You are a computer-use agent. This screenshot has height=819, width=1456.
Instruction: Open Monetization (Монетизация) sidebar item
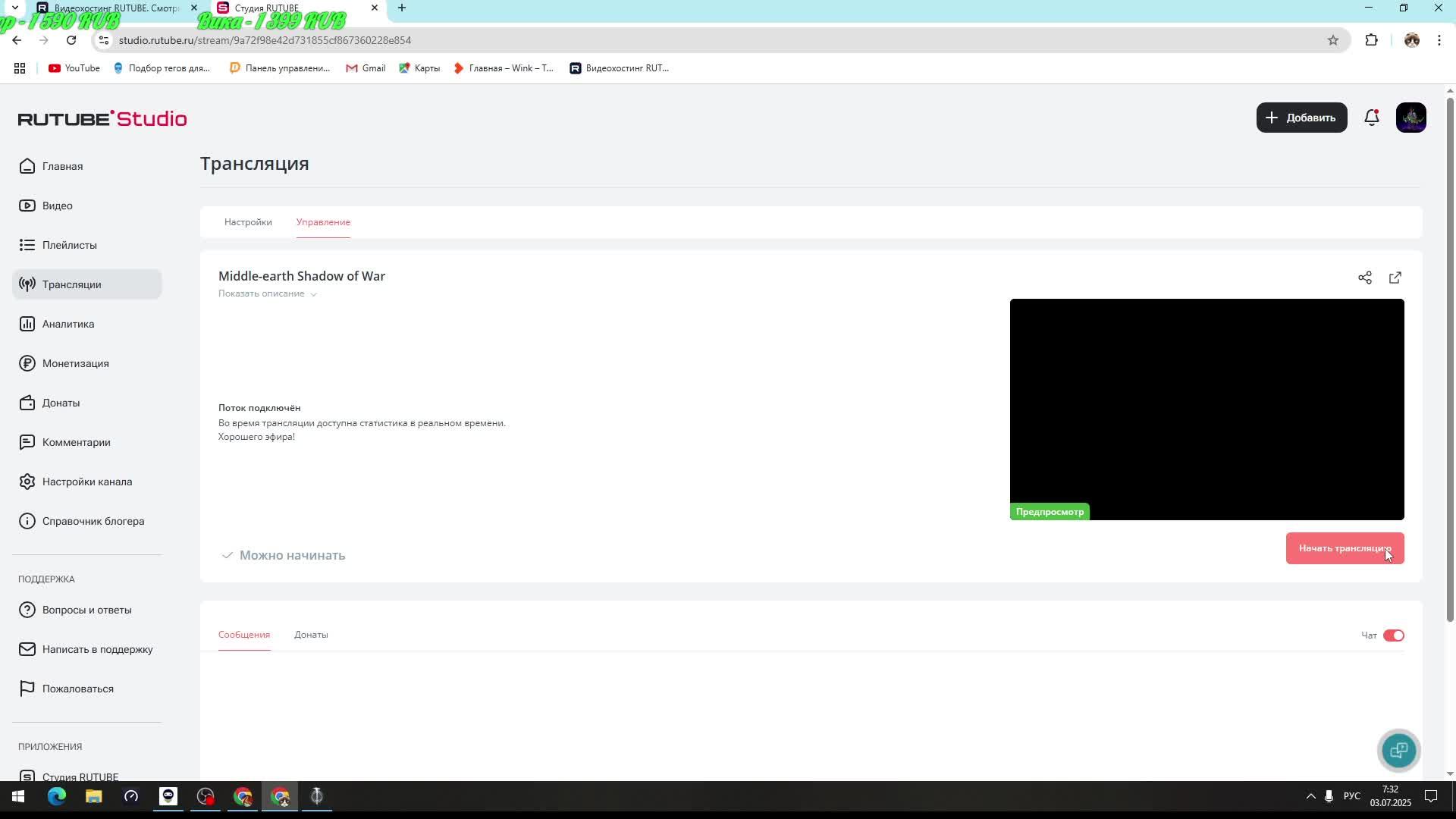pyautogui.click(x=75, y=363)
